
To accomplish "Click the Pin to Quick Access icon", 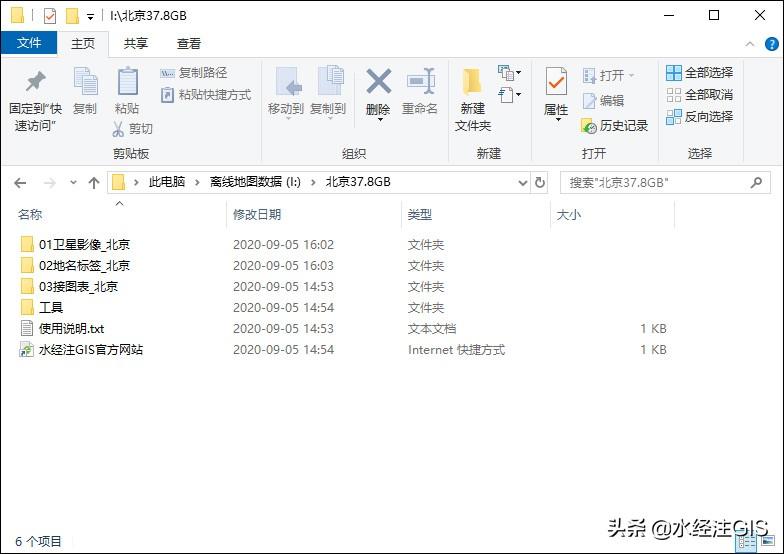I will tap(35, 83).
